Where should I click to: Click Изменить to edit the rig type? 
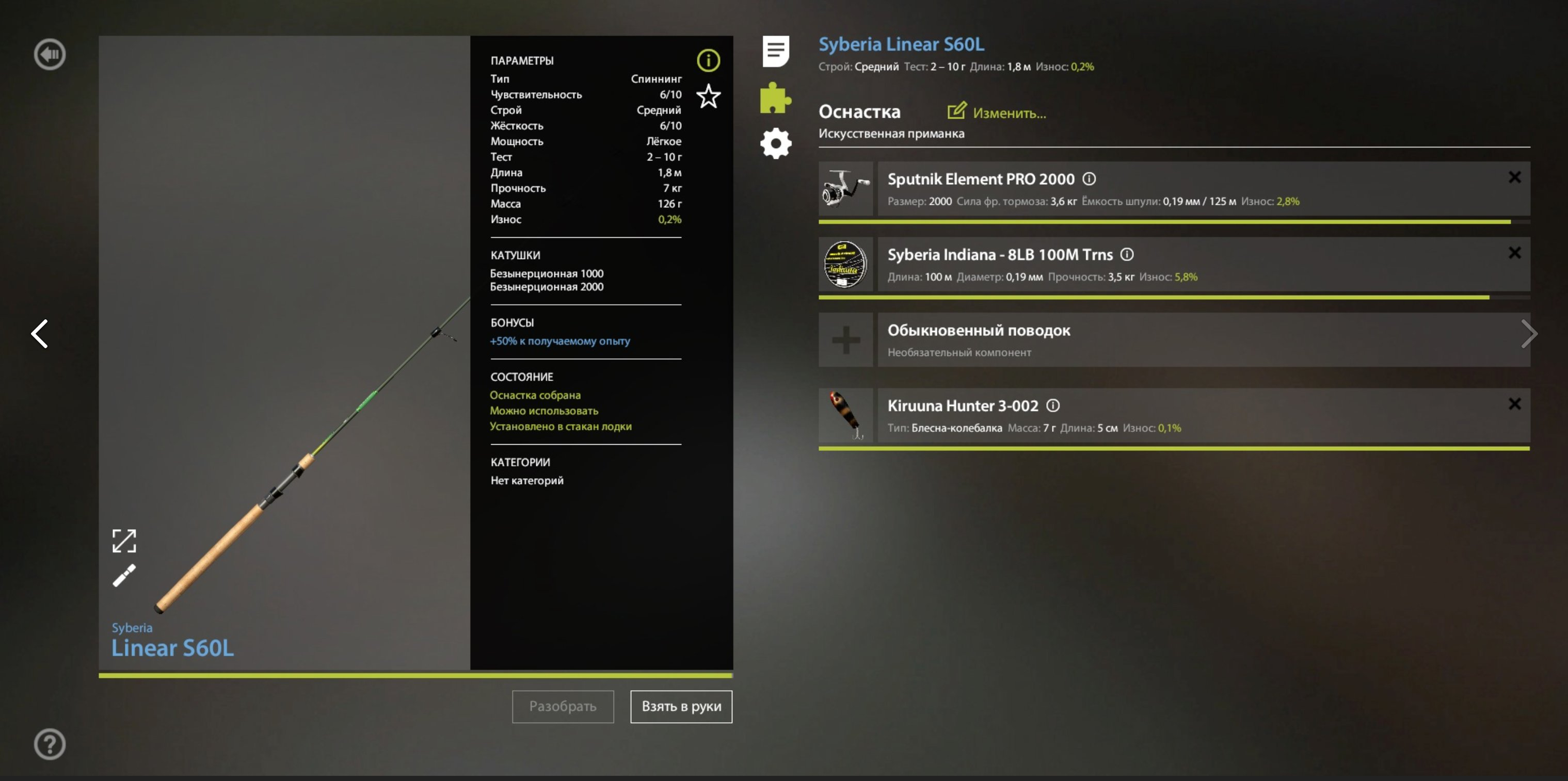coord(997,112)
